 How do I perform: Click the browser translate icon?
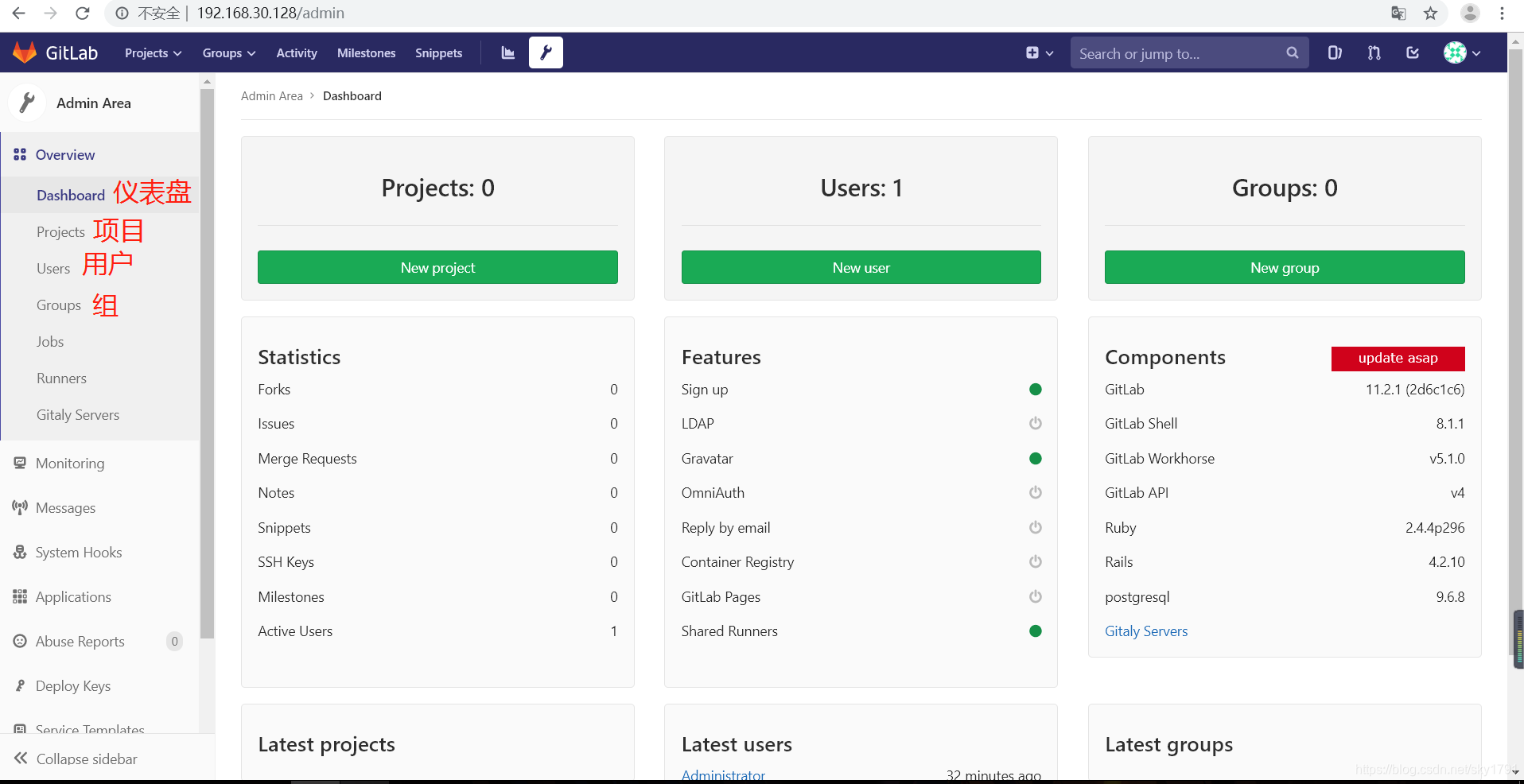[x=1398, y=13]
